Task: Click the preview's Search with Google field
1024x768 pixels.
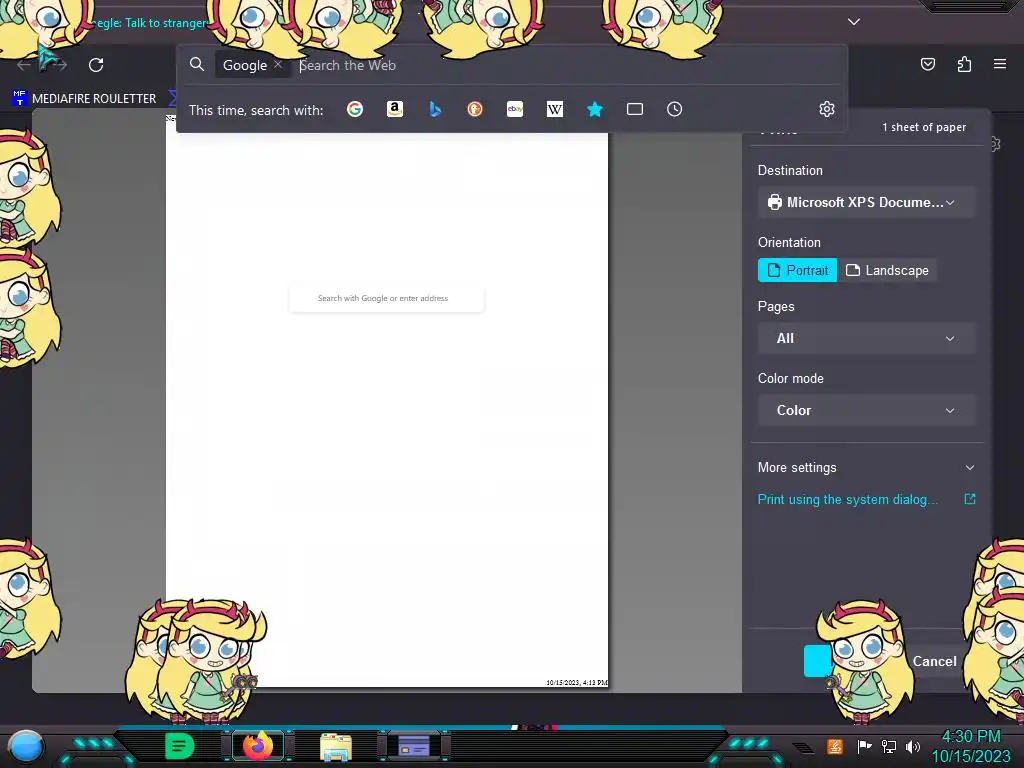Action: [387, 298]
